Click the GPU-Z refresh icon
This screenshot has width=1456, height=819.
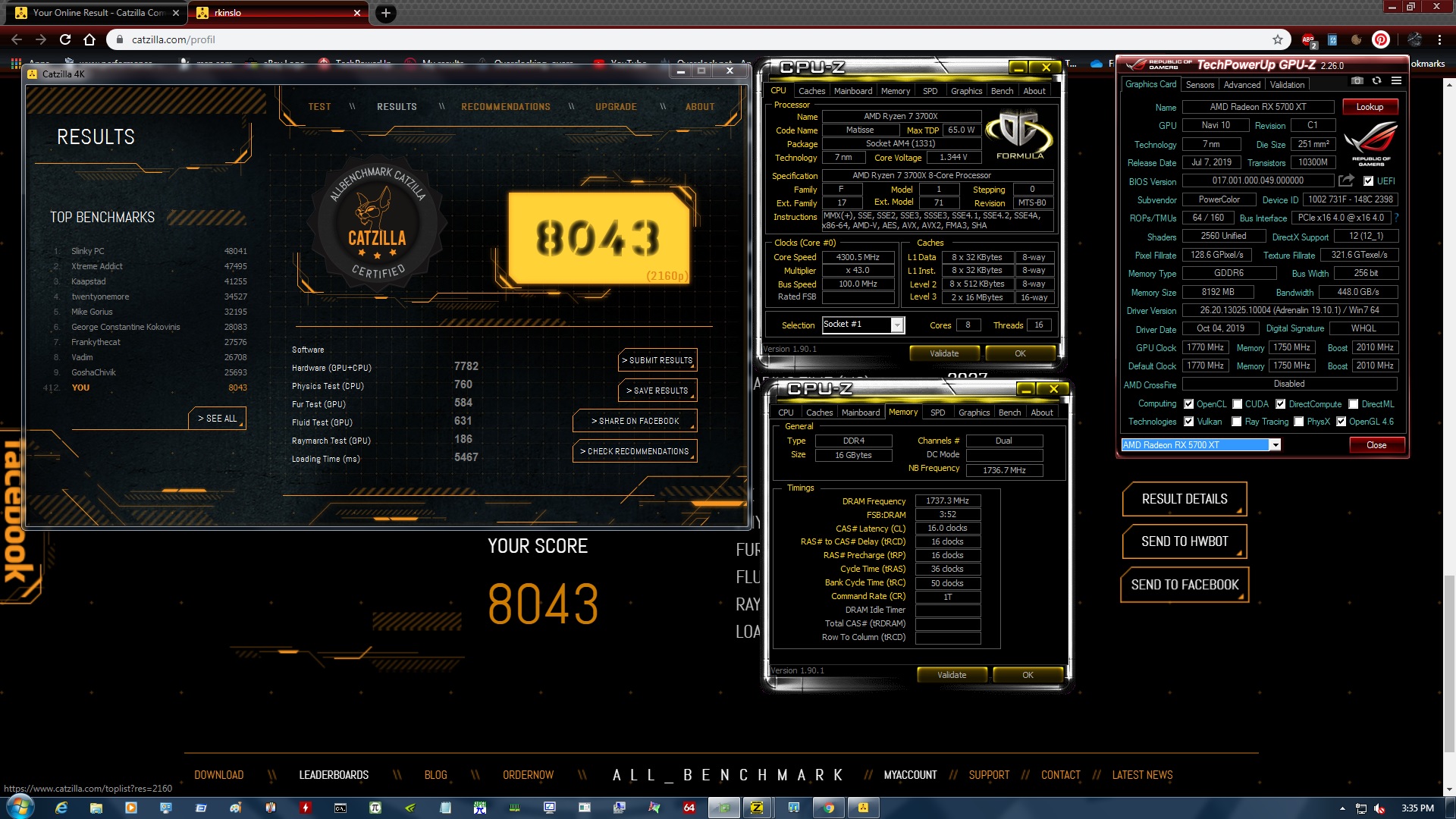(1376, 81)
